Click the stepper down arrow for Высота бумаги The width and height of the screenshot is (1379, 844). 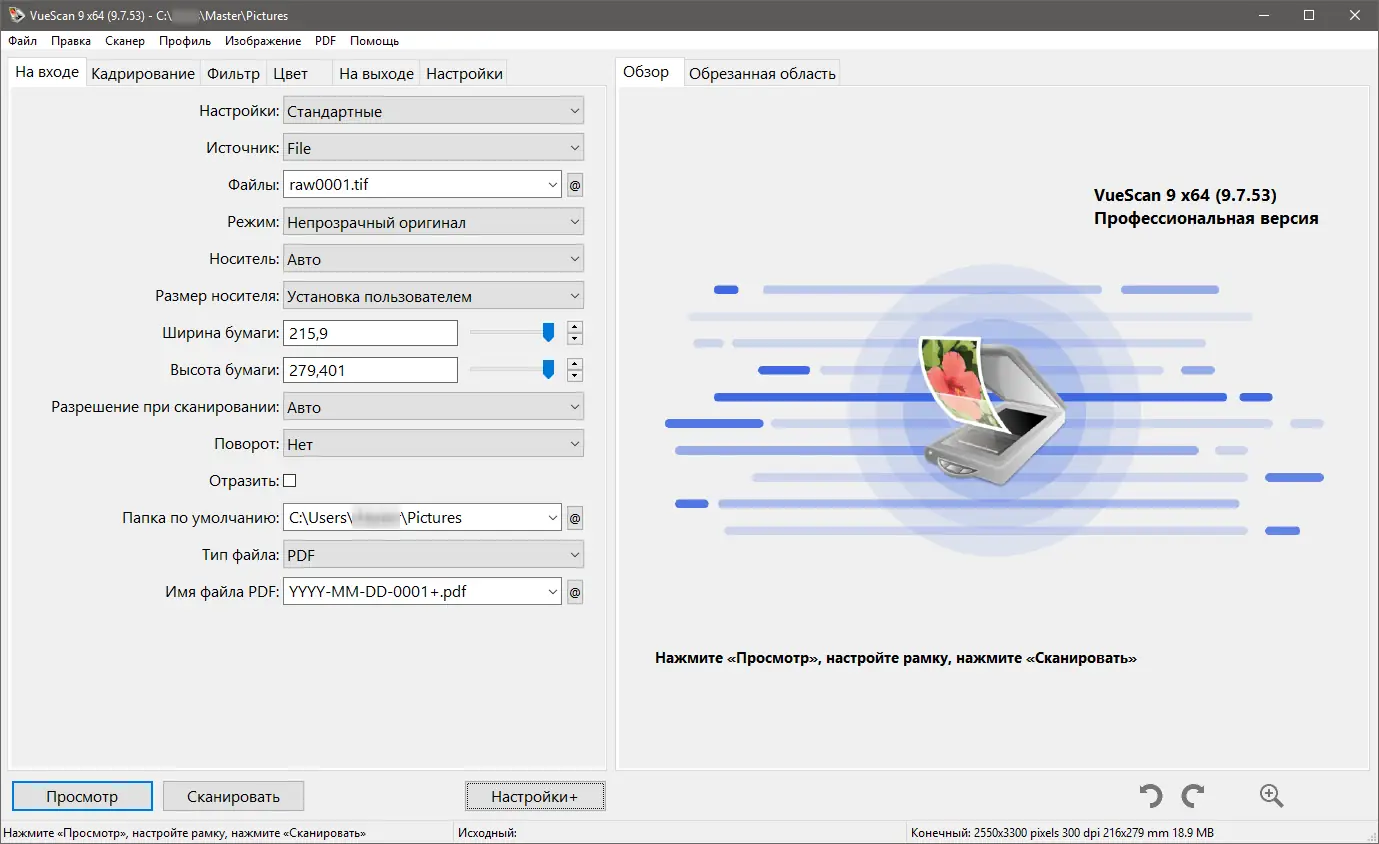[x=574, y=374]
